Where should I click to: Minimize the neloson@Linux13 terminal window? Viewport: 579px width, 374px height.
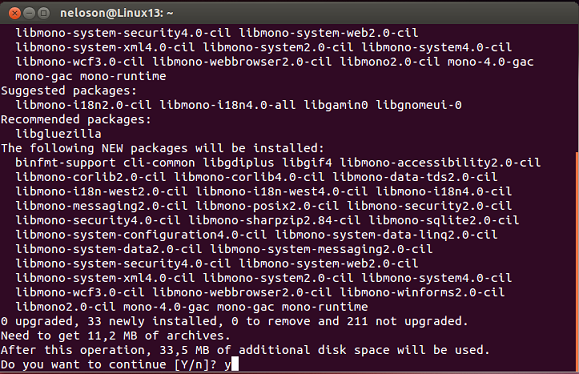tap(29, 13)
